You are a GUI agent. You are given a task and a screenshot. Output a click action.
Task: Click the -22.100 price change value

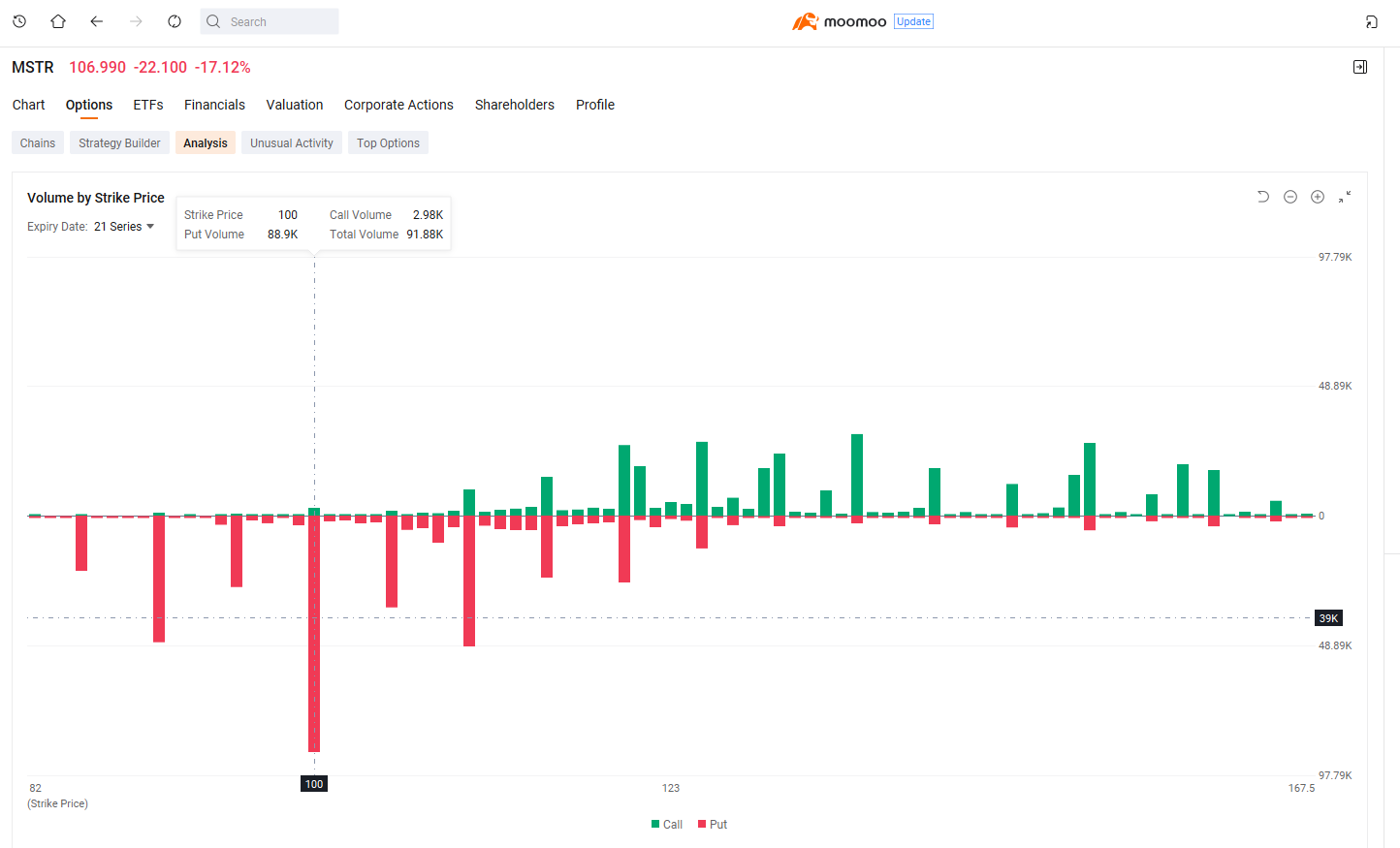point(160,67)
